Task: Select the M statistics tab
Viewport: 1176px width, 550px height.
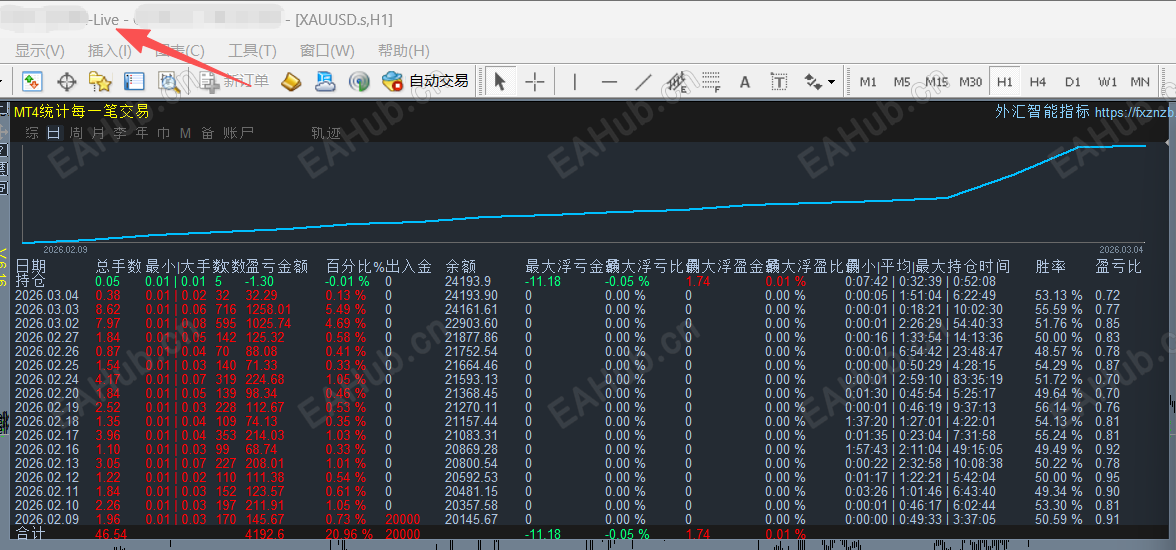Action: (185, 134)
